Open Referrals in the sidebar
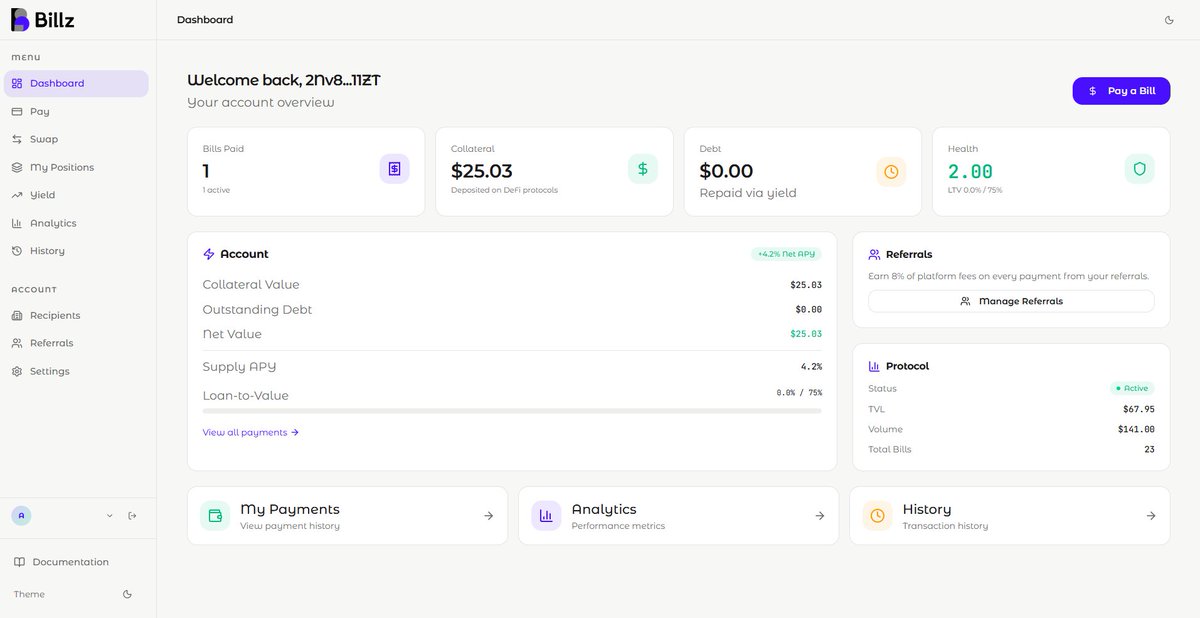This screenshot has width=1200, height=618. pos(76,343)
